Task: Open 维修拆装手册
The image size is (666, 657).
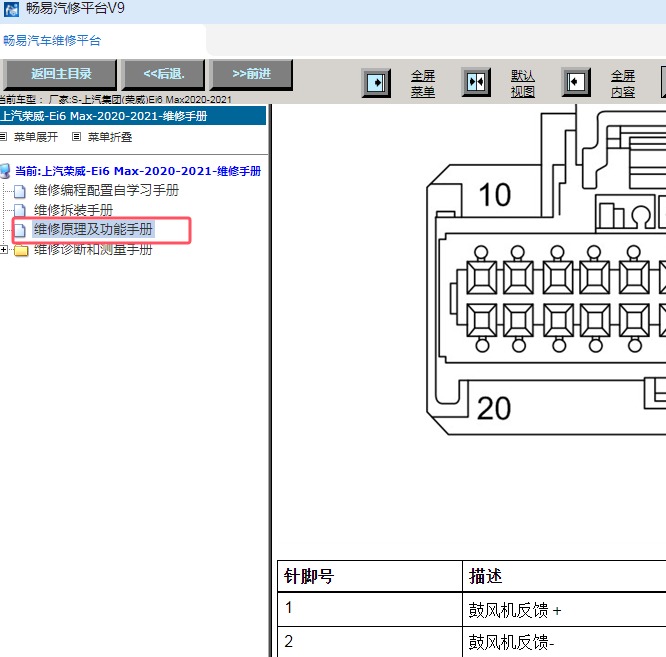Action: (x=73, y=210)
